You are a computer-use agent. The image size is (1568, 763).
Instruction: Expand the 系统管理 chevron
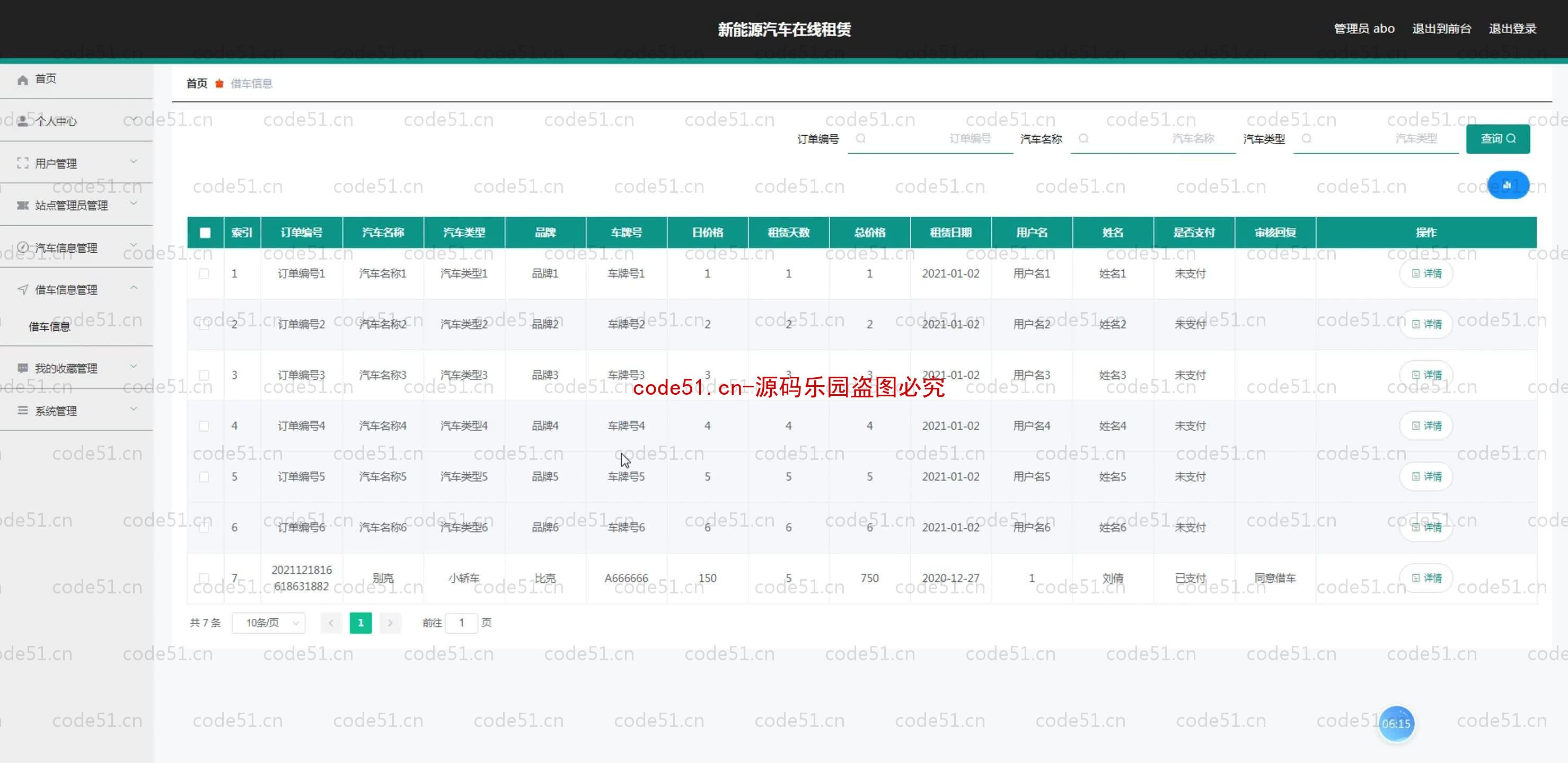click(x=134, y=409)
